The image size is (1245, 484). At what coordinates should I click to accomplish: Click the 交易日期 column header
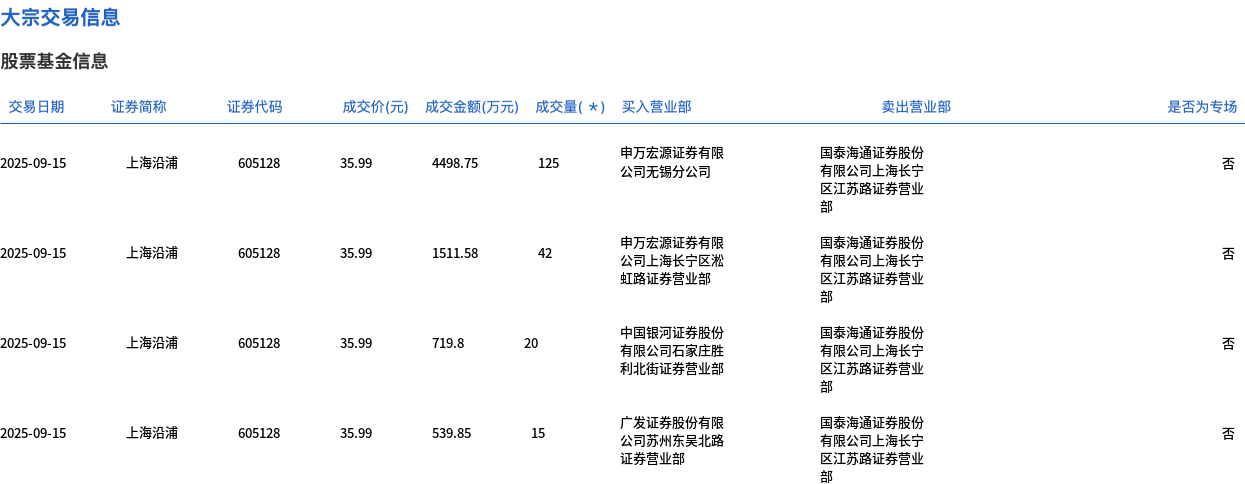click(36, 107)
